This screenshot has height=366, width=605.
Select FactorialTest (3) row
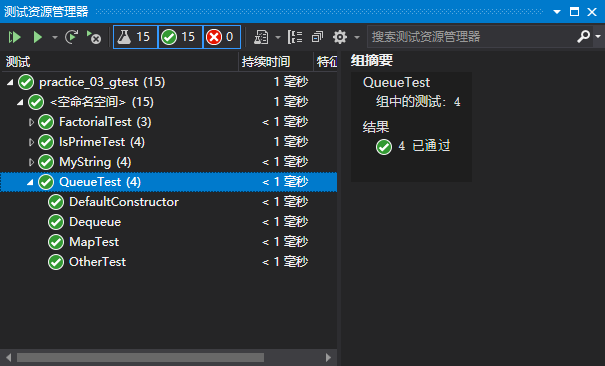pos(169,122)
